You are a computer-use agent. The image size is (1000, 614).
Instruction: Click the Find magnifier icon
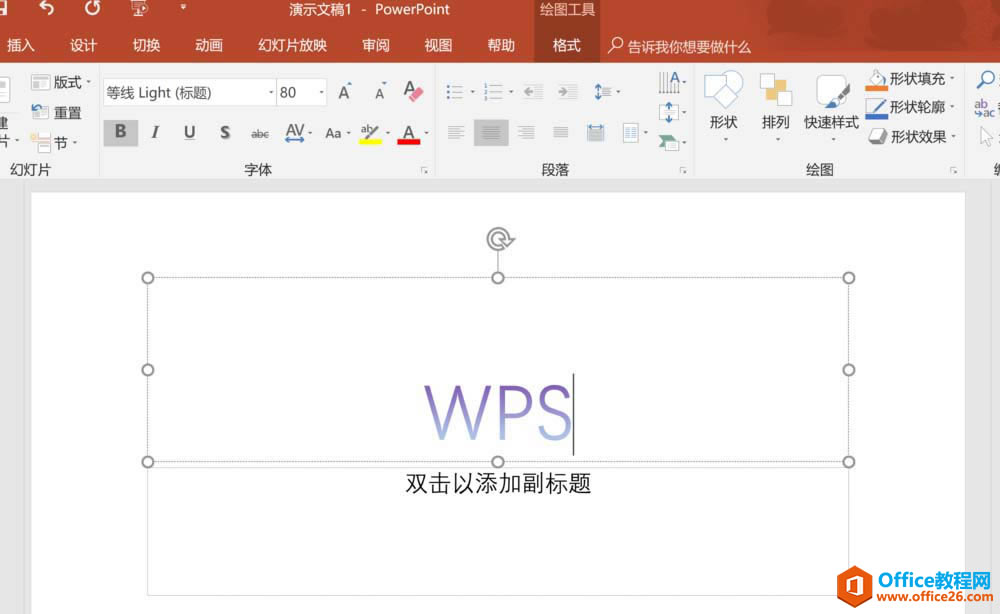click(985, 80)
